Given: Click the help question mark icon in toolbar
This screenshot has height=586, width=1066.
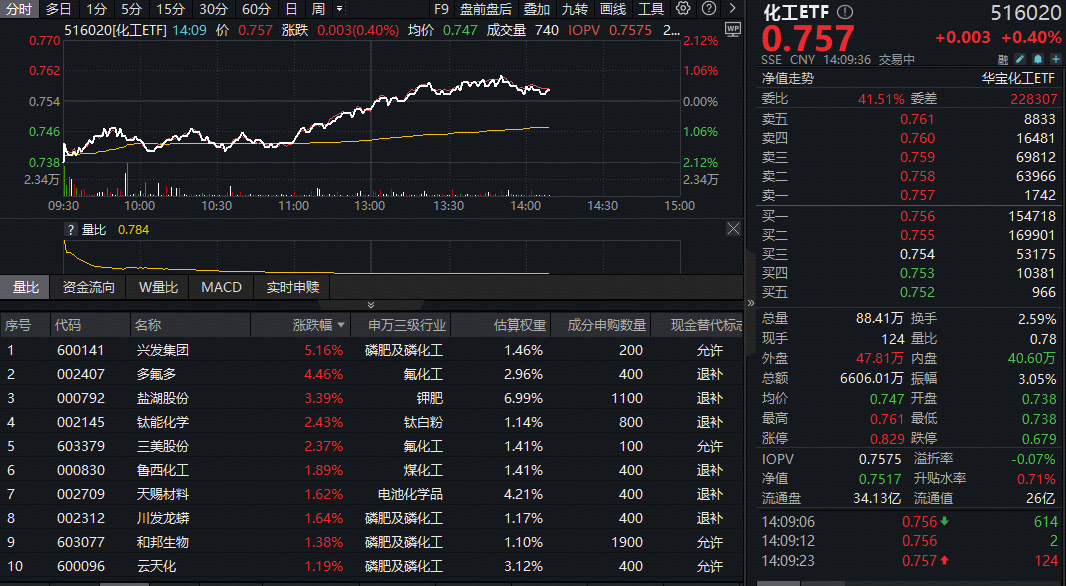Looking at the screenshot, I should pyautogui.click(x=708, y=9).
